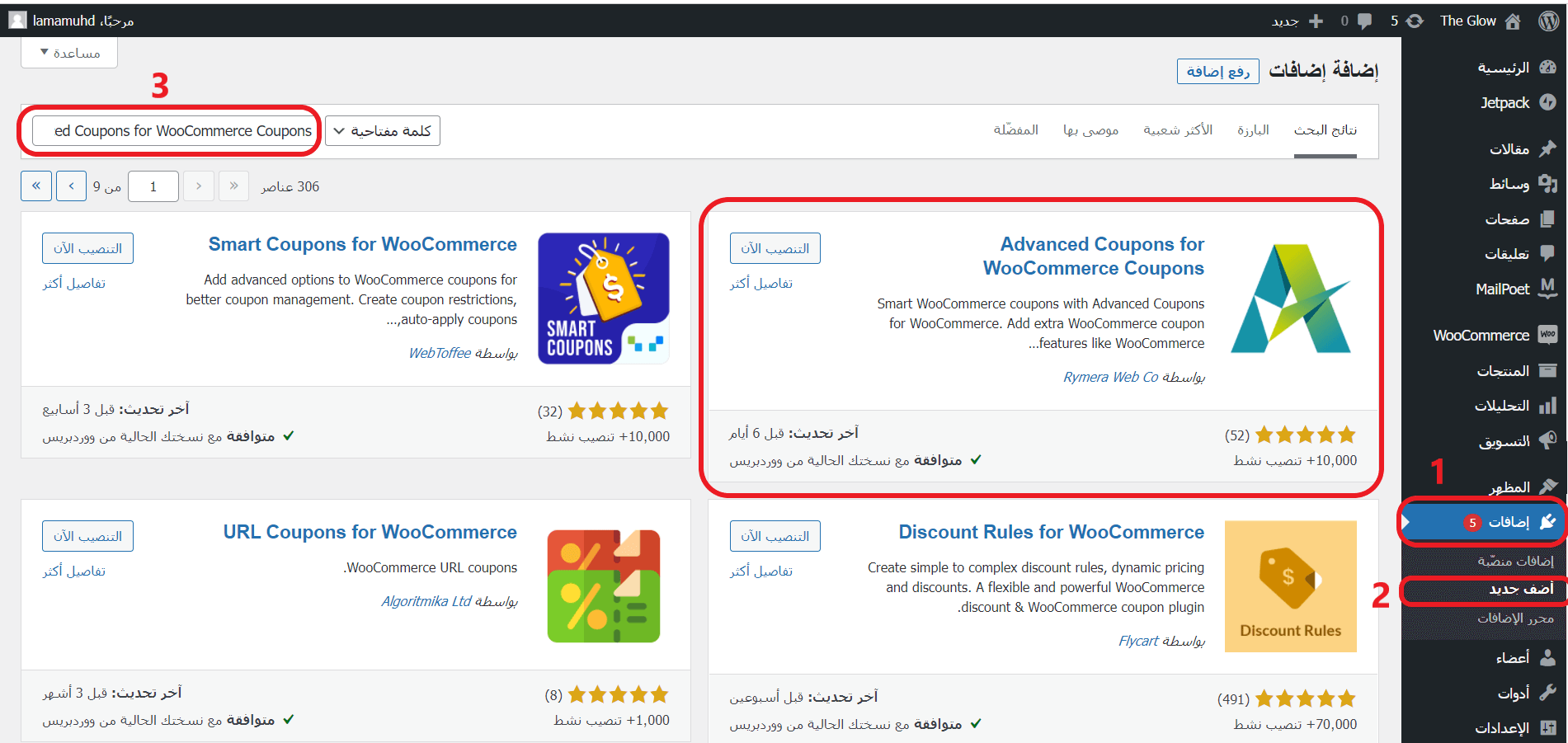Open the المنتجات products icon
Screen dimensions: 1568x743
tap(1548, 370)
